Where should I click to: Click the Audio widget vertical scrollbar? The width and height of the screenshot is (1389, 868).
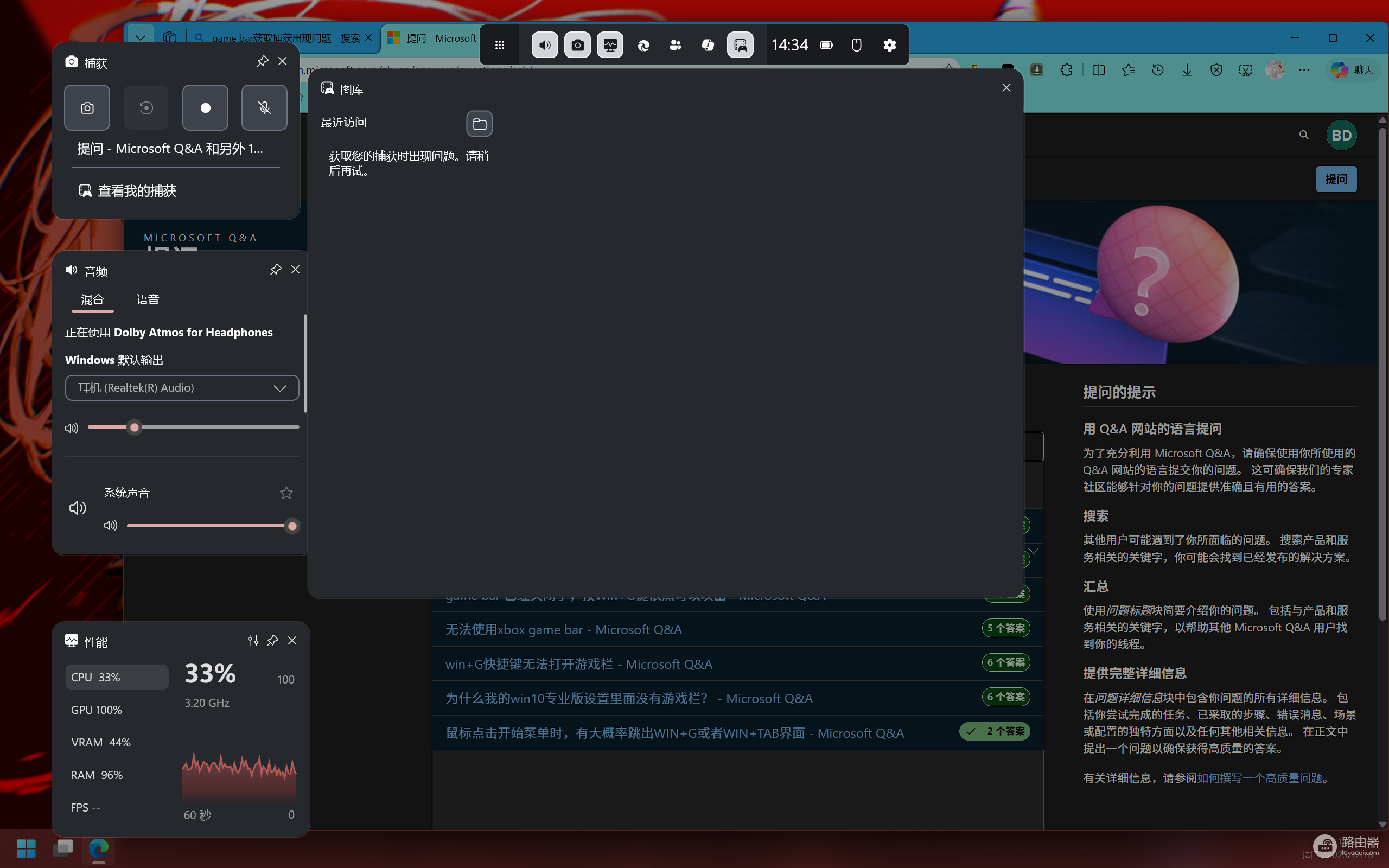coord(305,363)
